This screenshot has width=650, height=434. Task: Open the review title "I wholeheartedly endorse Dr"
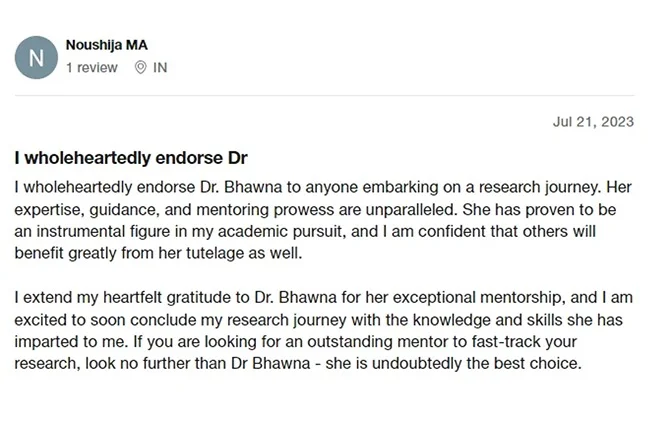click(x=131, y=158)
